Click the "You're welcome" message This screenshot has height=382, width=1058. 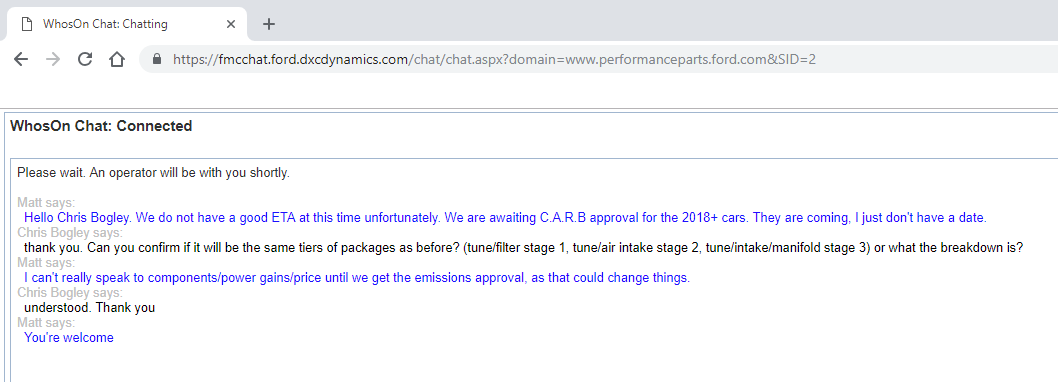tap(69, 337)
